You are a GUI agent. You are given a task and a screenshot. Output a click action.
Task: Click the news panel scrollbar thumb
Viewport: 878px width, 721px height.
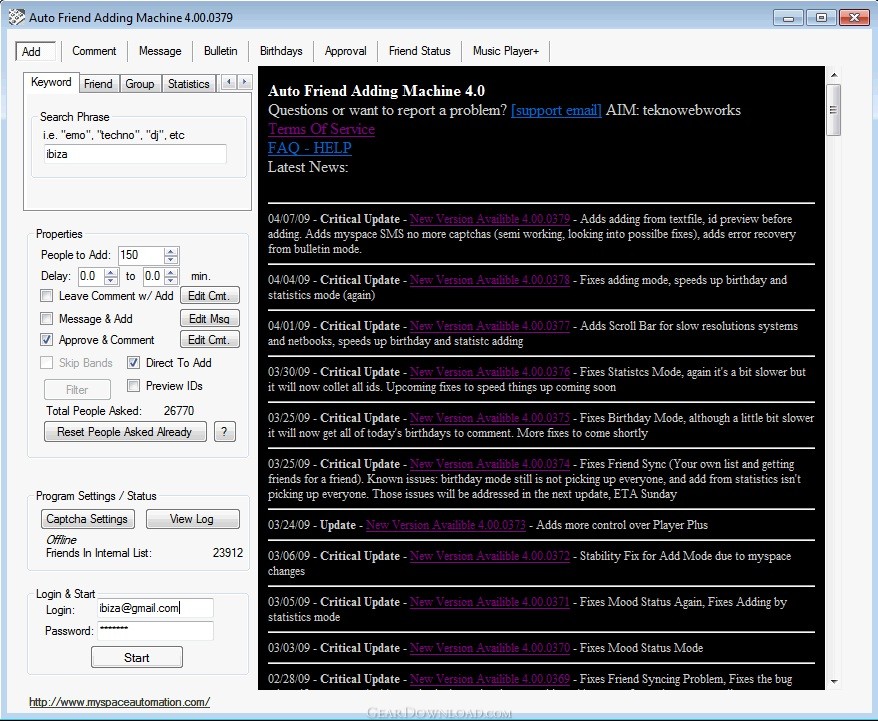point(833,110)
